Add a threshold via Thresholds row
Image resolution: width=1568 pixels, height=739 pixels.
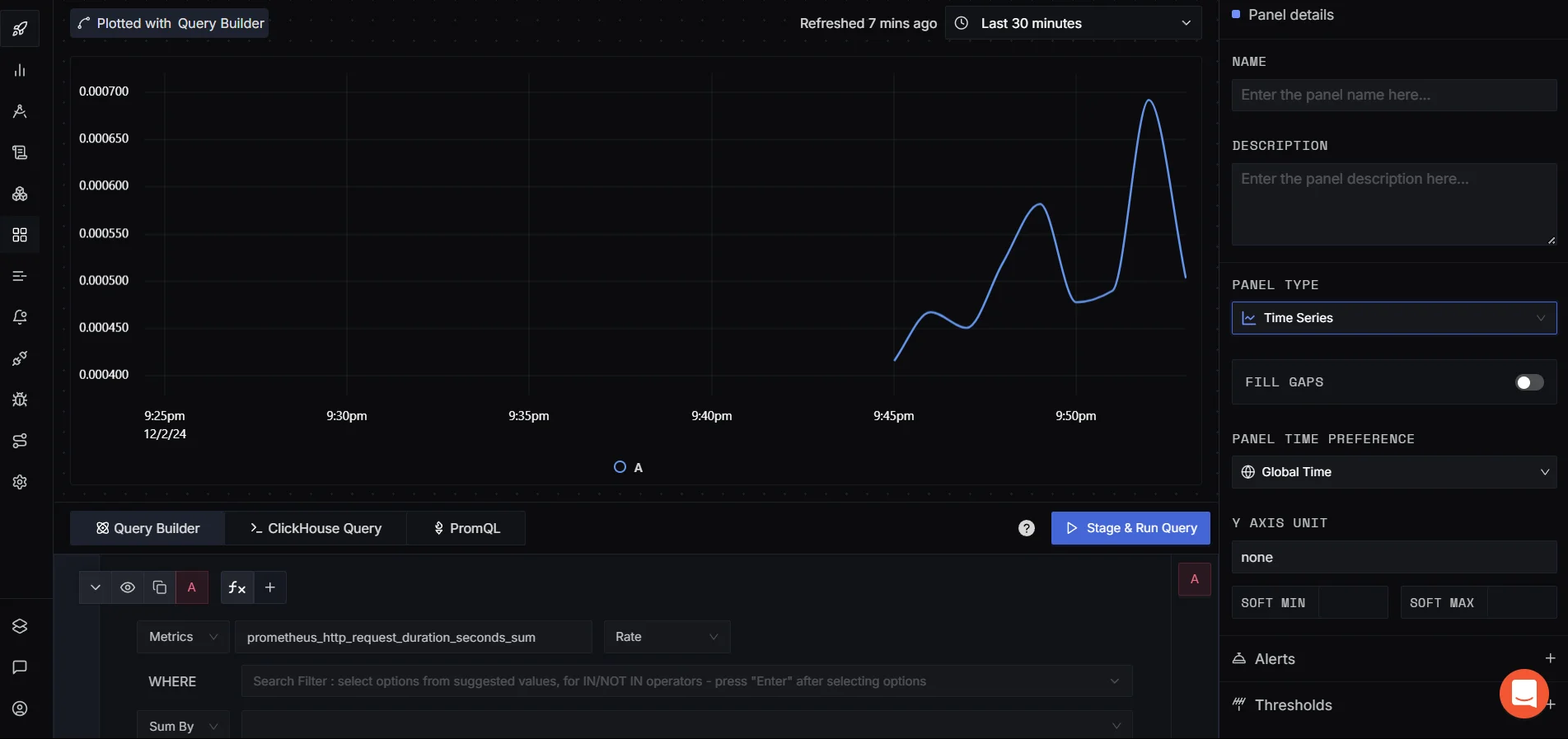tap(1550, 705)
